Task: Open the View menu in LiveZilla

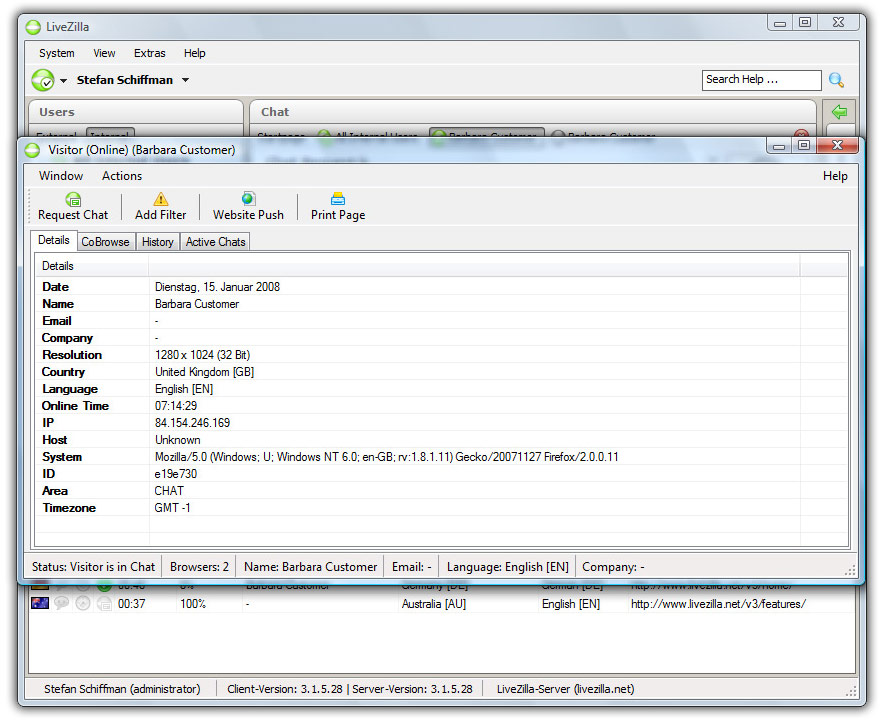Action: pyautogui.click(x=104, y=53)
